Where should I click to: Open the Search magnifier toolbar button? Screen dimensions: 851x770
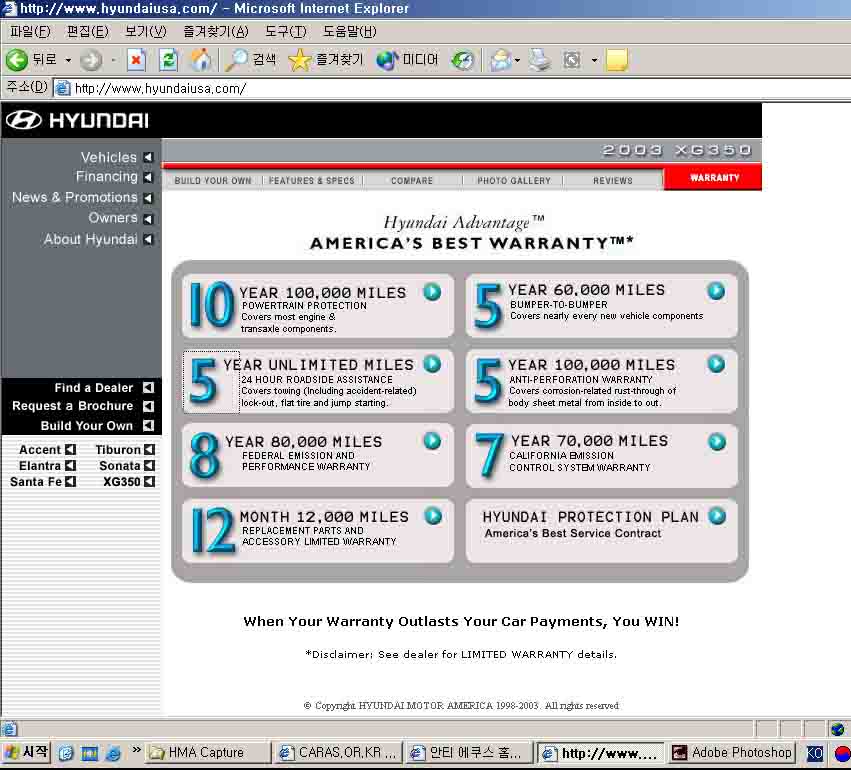[x=251, y=59]
